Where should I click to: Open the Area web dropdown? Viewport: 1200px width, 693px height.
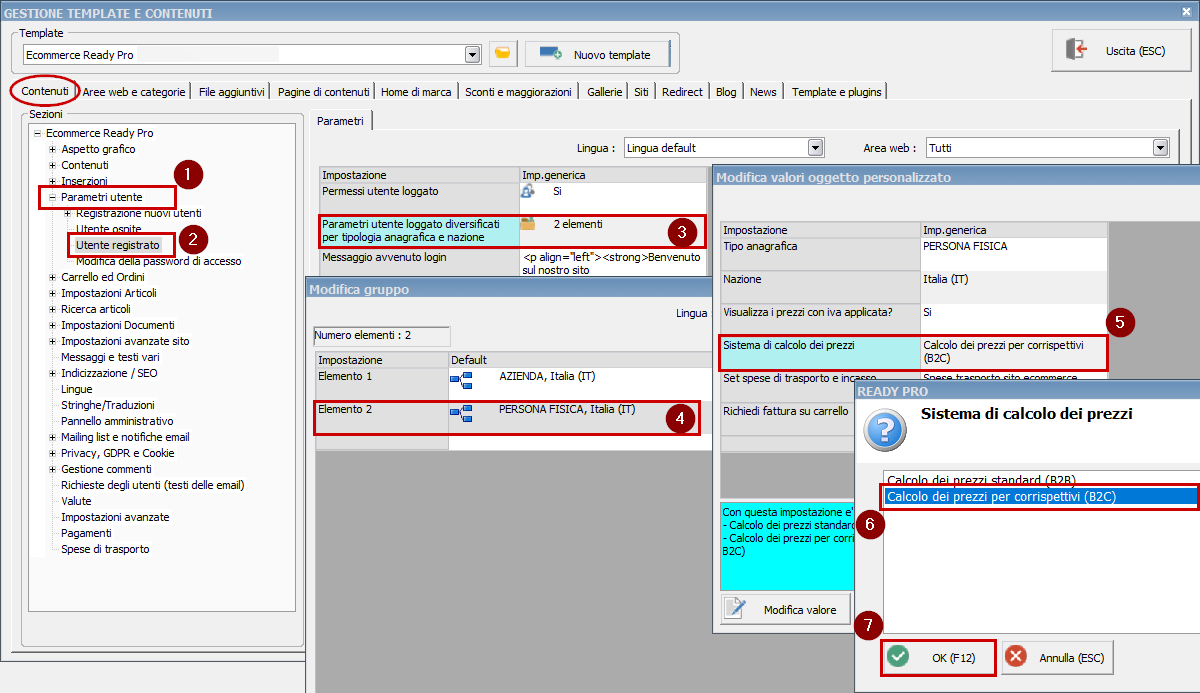tap(1160, 148)
